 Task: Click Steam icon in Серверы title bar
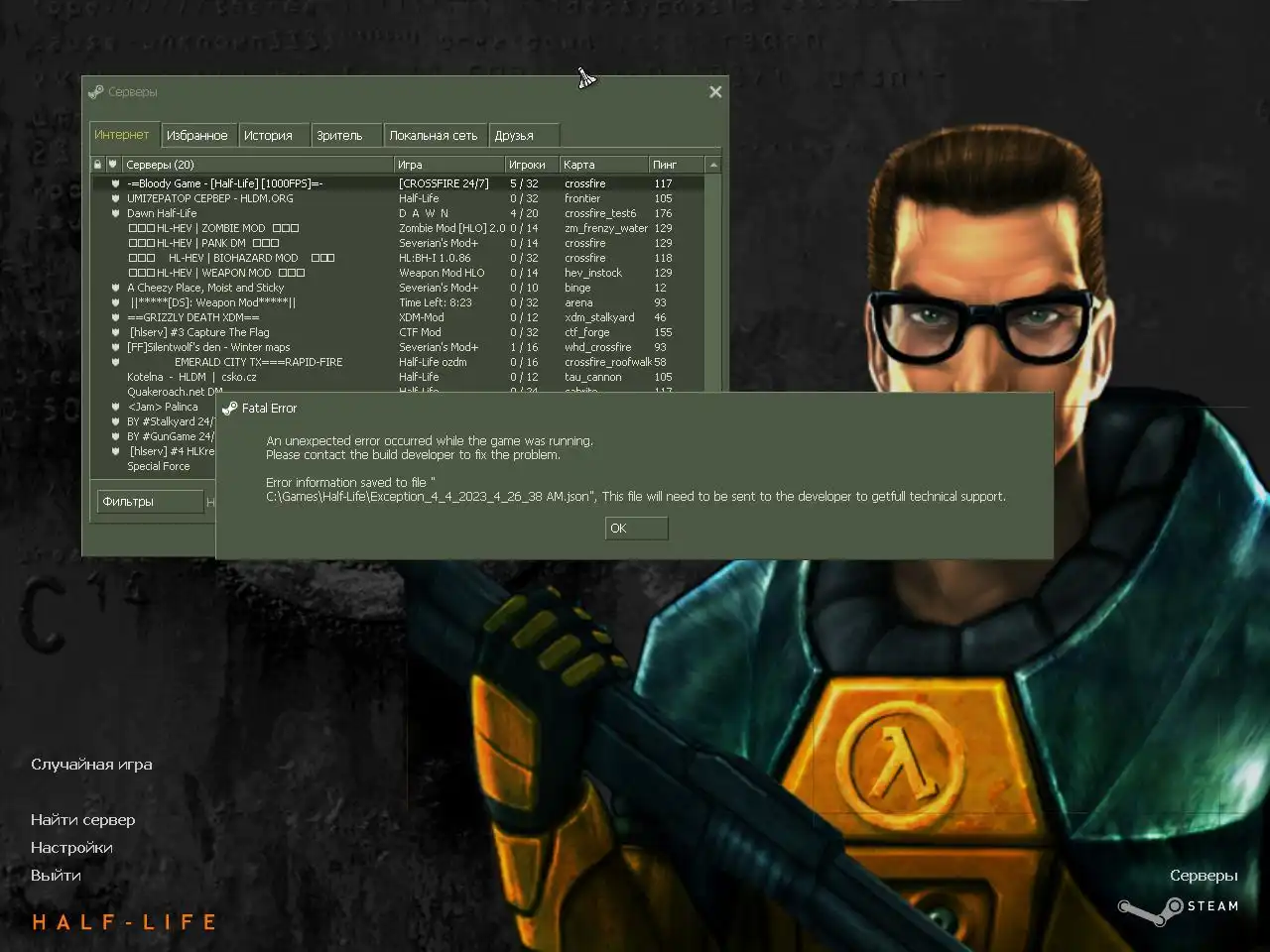(95, 92)
